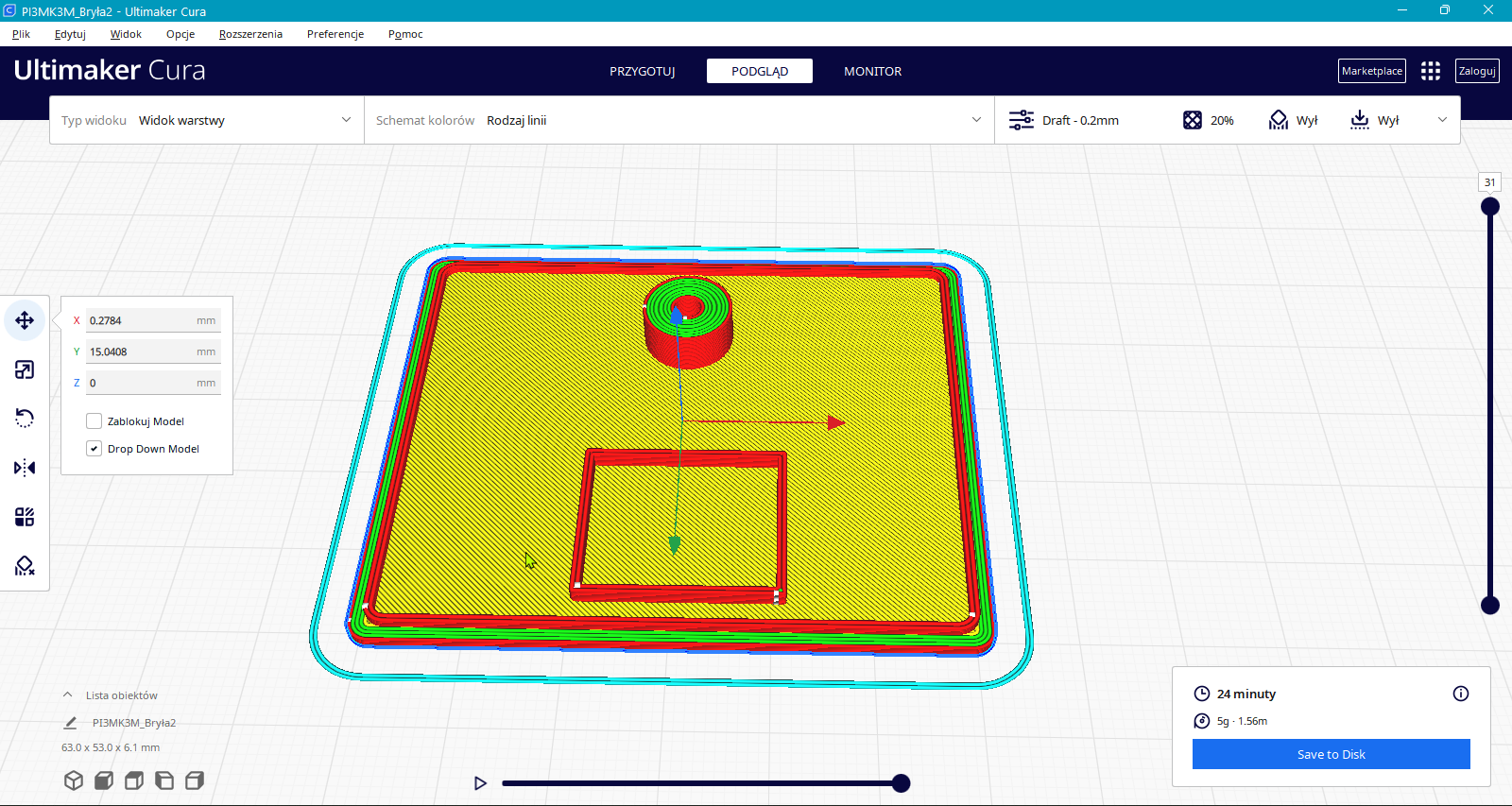Switch to top view cube icon
Screen dimensions: 1512x806
tap(134, 780)
